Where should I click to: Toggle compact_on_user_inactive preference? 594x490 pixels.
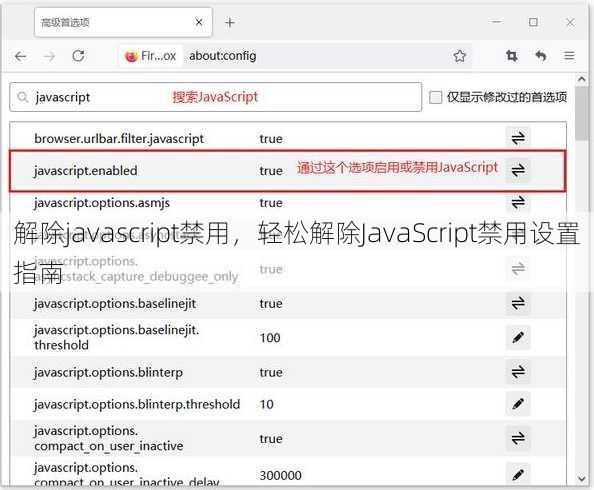tap(518, 438)
